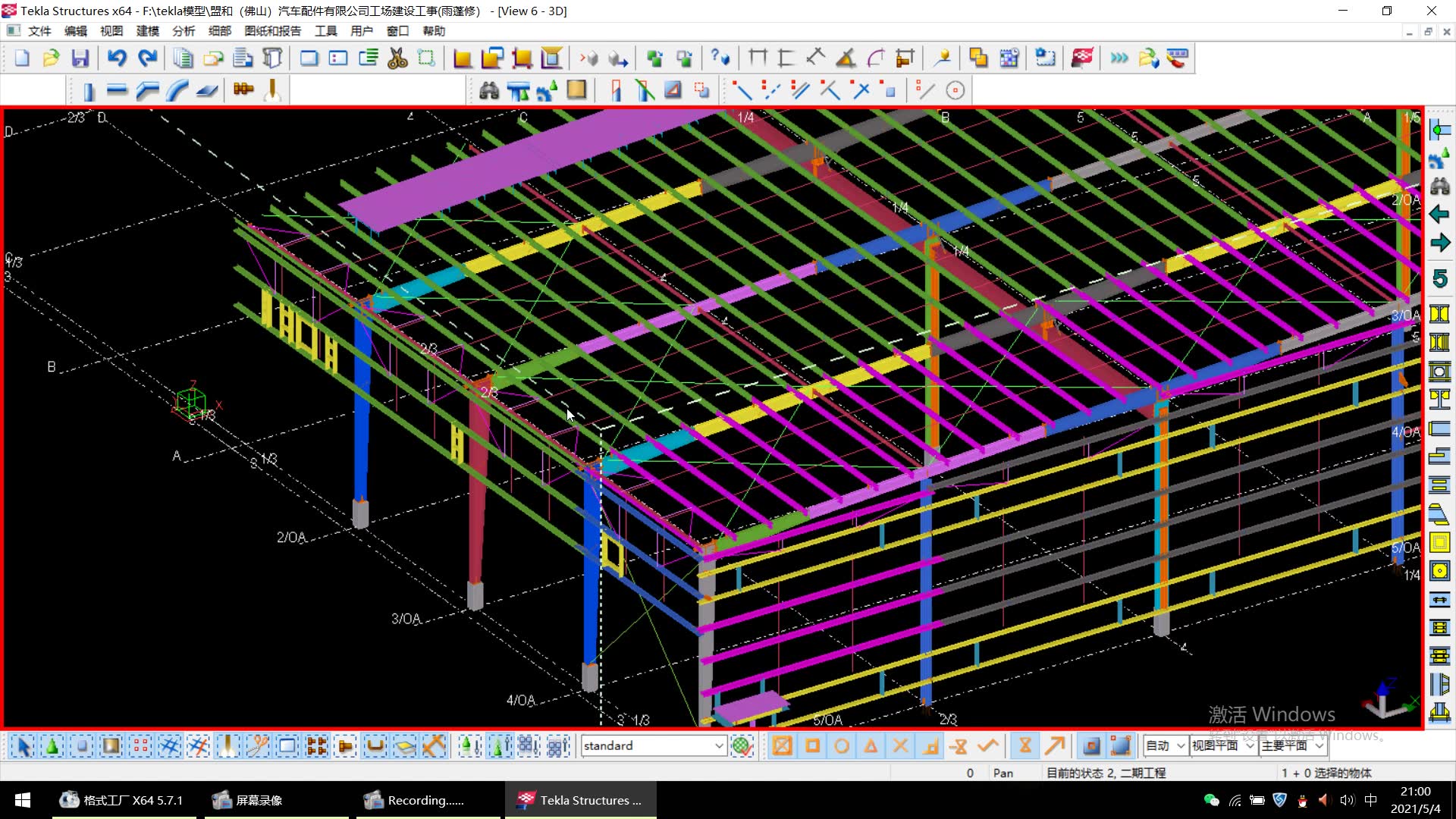Viewport: 1456px width, 819px height.
Task: Click the 格式工厂 X64 taskbar button
Action: click(124, 800)
